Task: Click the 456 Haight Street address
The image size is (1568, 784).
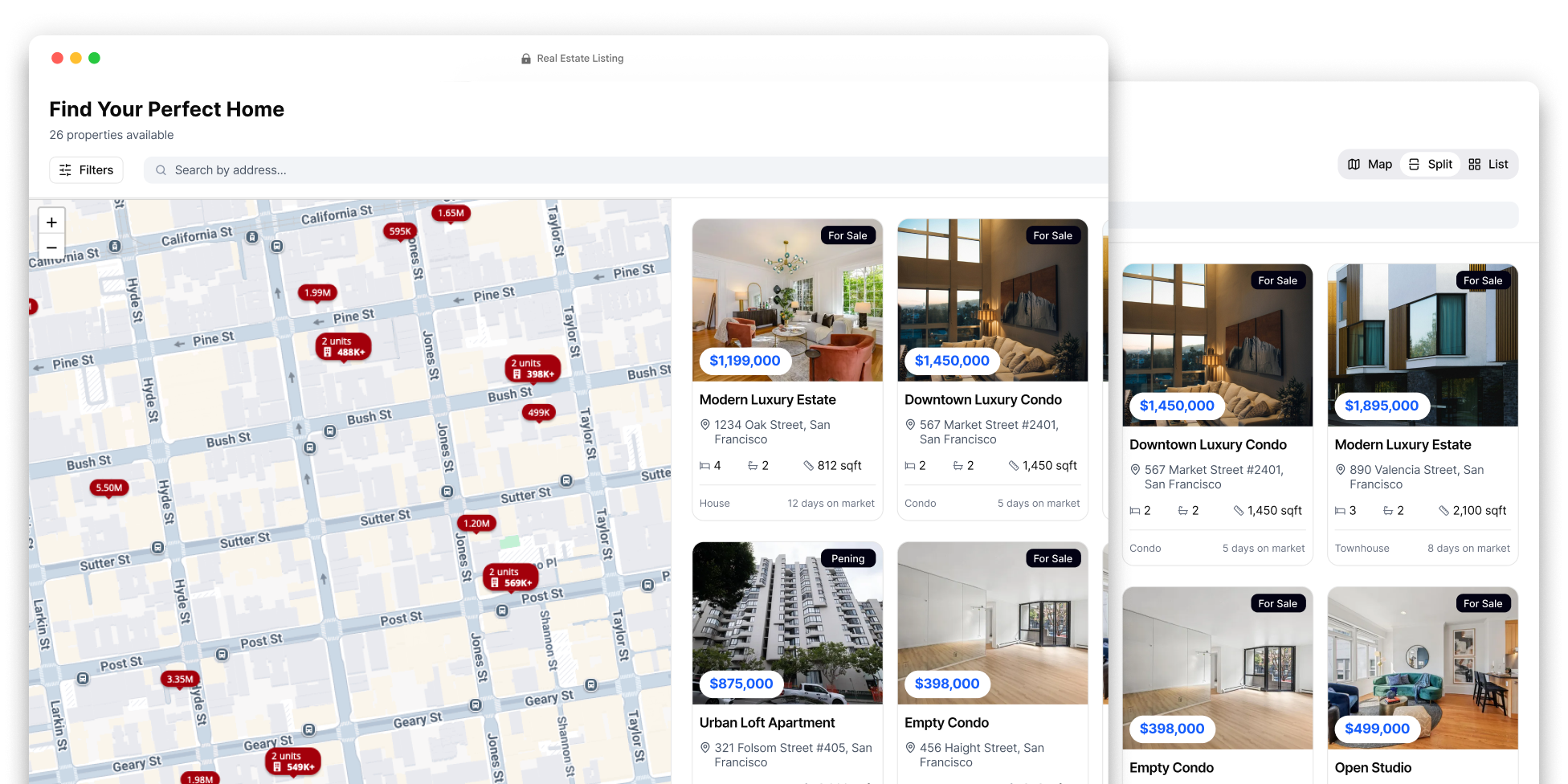Action: tap(982, 755)
